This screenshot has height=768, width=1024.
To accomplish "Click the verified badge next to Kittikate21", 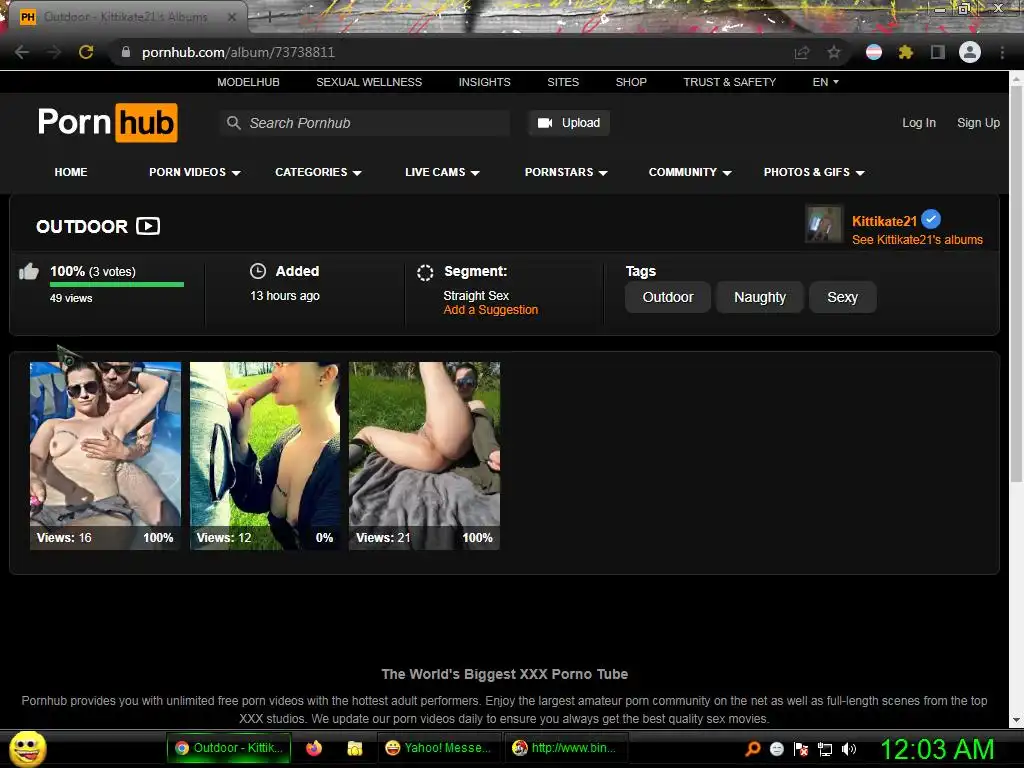I will [x=931, y=219].
